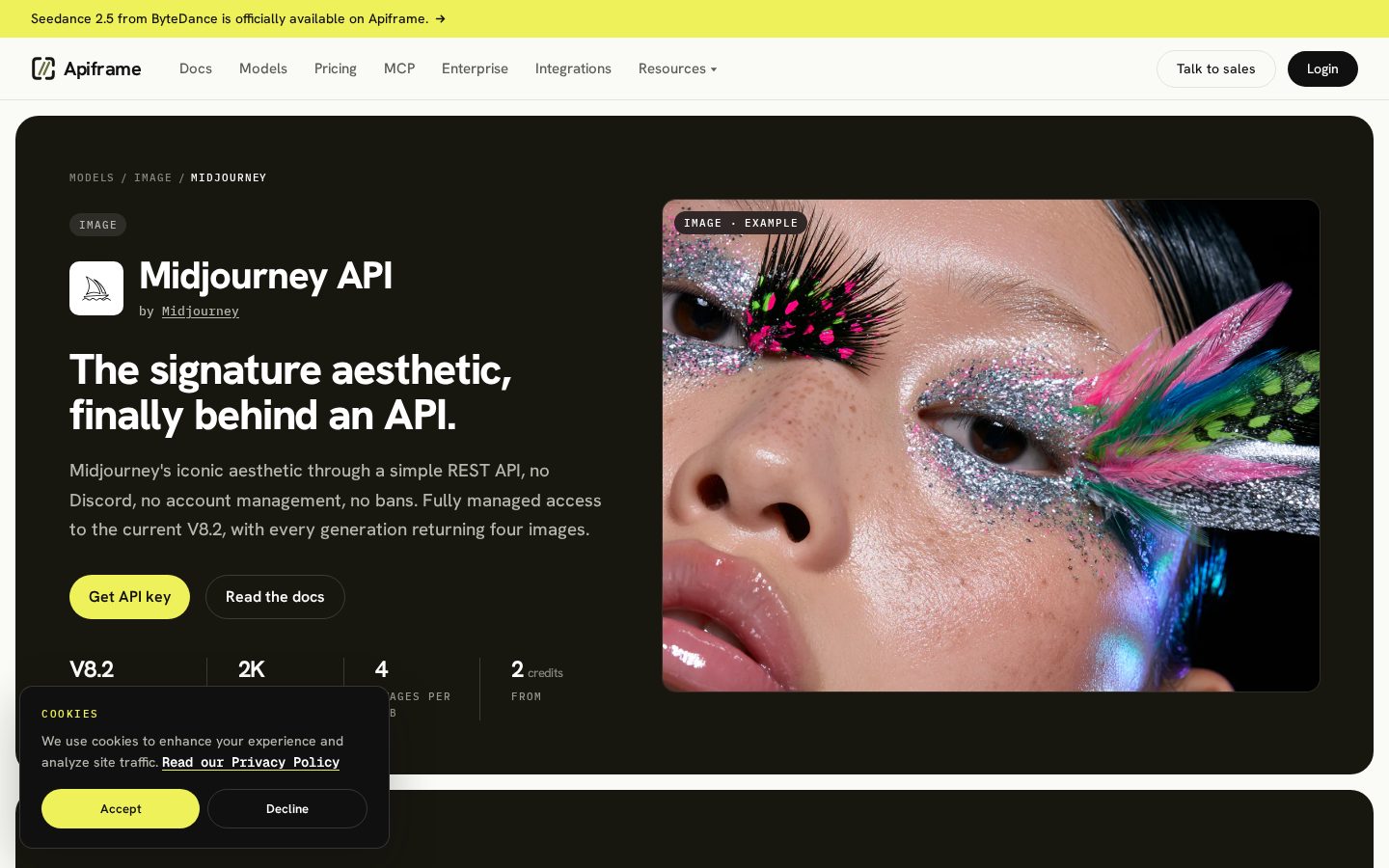Follow the Midjourney author link
The image size is (1389, 868).
201,311
